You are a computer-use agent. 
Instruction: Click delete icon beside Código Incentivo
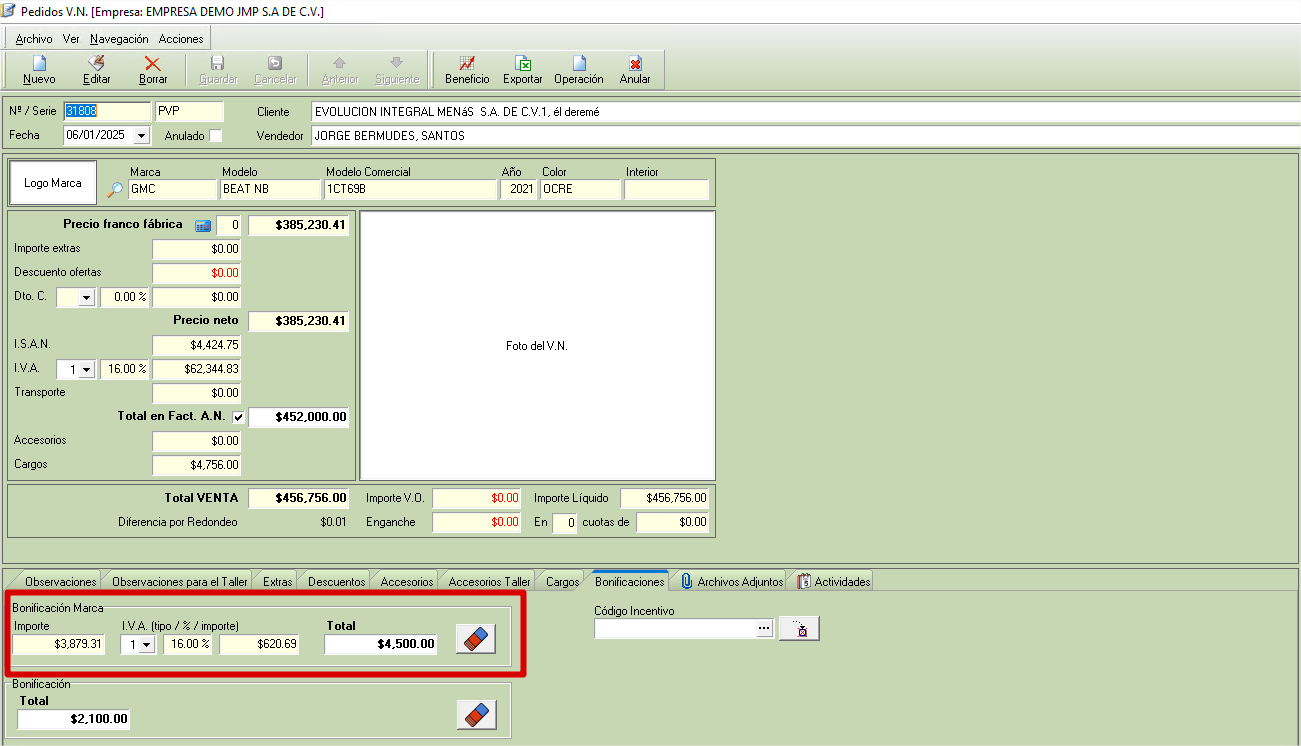799,628
